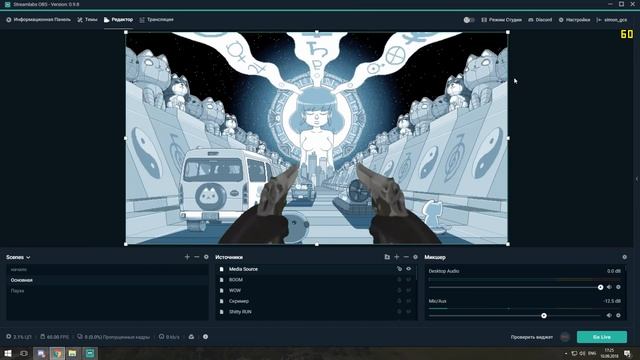Mute the Mic/Aux speaker icon

(609, 316)
